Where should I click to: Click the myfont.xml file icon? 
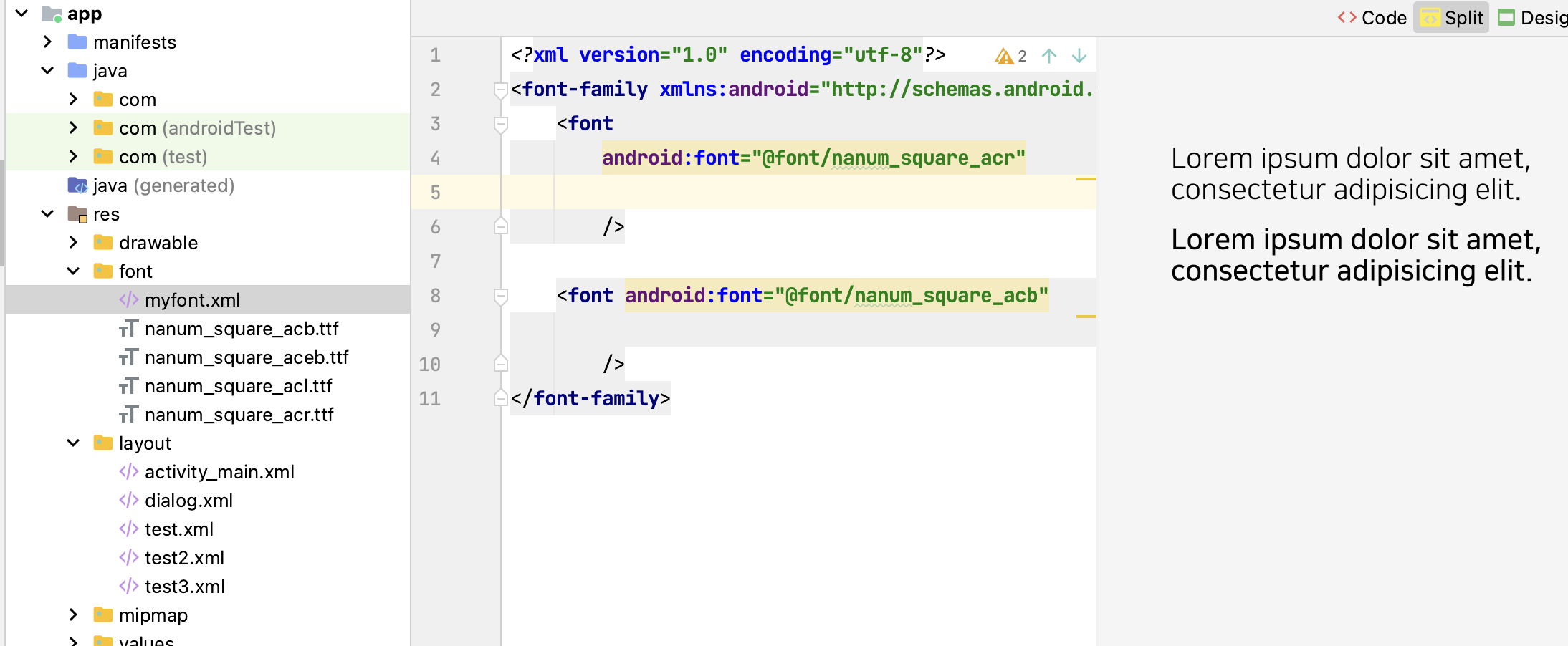pos(129,299)
